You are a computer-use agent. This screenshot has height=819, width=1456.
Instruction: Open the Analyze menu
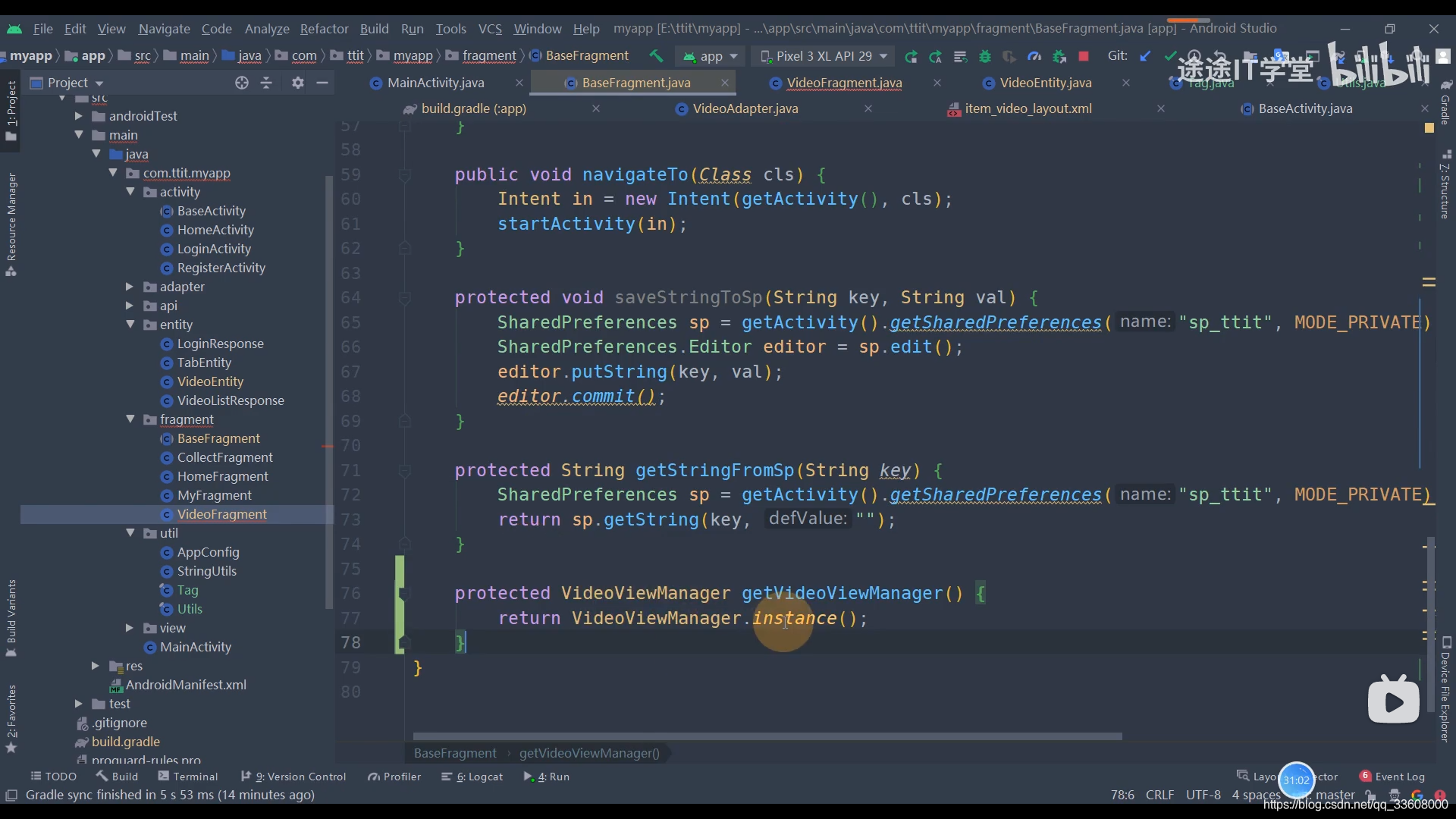(267, 29)
